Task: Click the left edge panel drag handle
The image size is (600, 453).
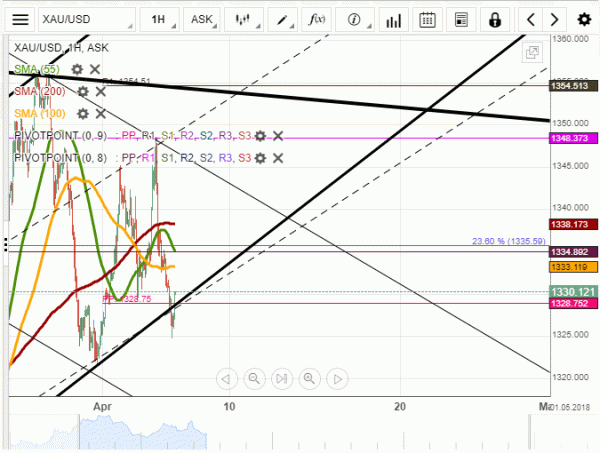Action: (5, 244)
